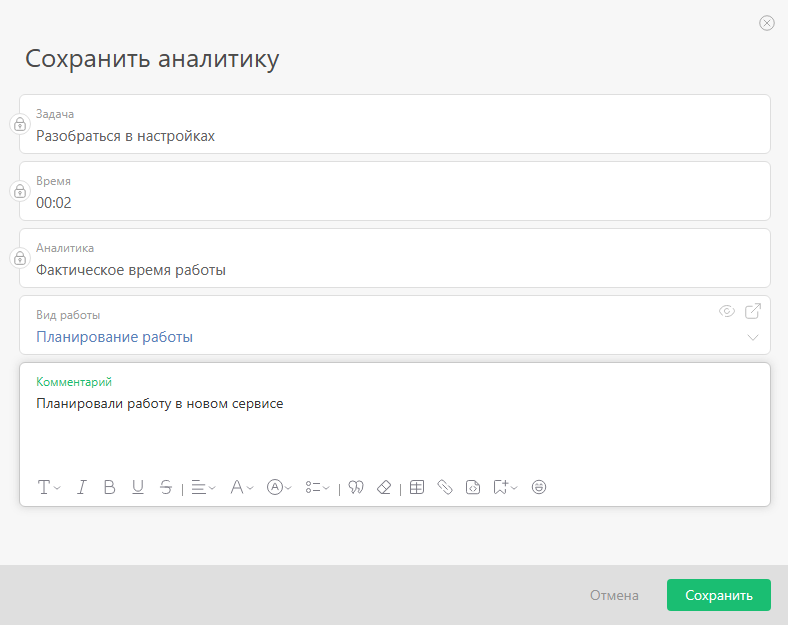Open Вид работы in a new window
788x625 pixels.
[753, 311]
